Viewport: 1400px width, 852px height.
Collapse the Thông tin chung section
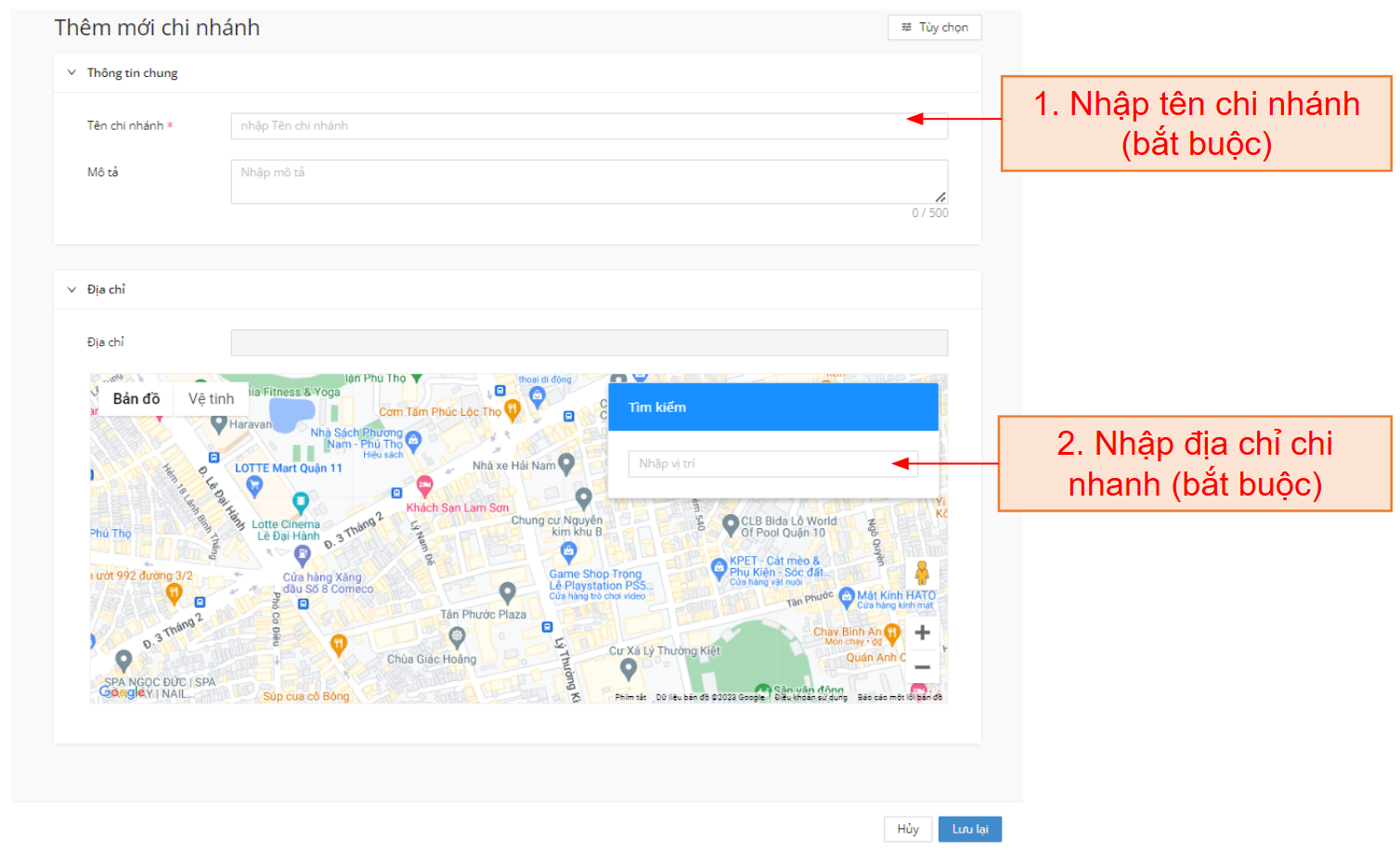tap(72, 72)
